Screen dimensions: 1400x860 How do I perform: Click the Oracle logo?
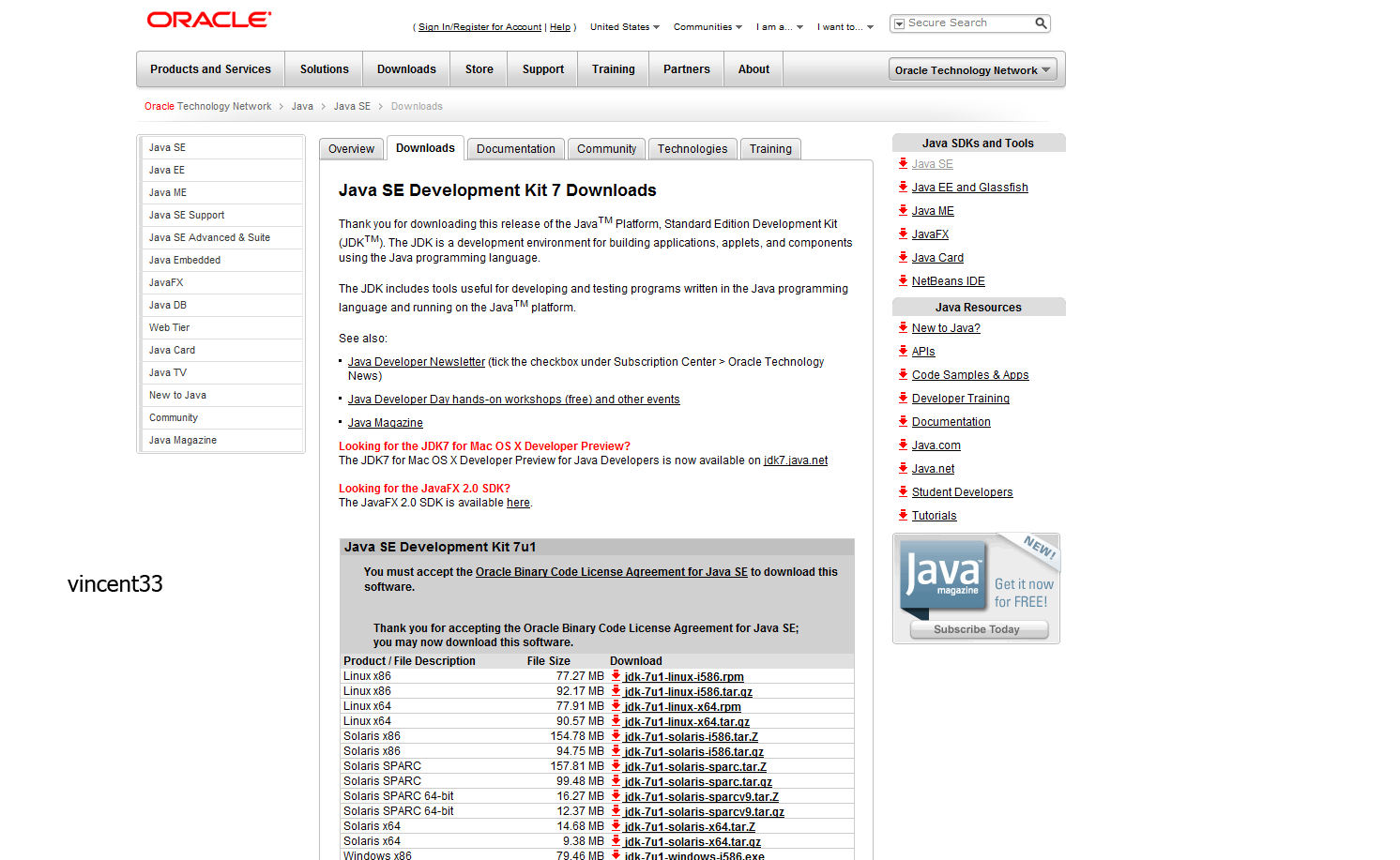[209, 19]
